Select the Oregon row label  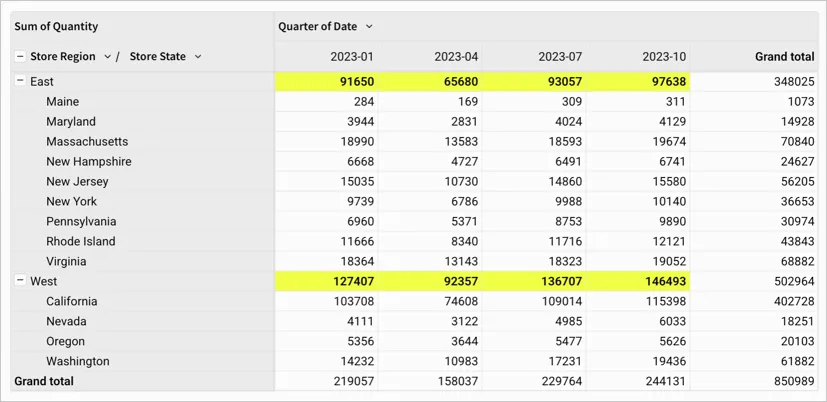pos(65,341)
